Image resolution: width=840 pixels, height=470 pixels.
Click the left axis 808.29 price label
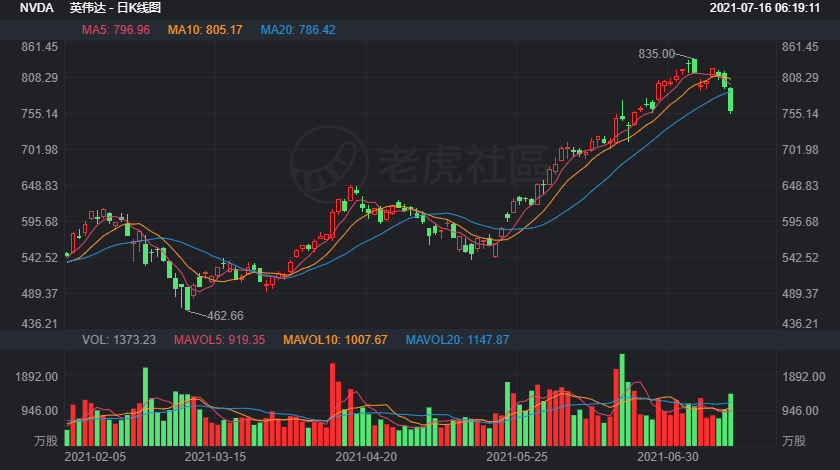(x=40, y=78)
